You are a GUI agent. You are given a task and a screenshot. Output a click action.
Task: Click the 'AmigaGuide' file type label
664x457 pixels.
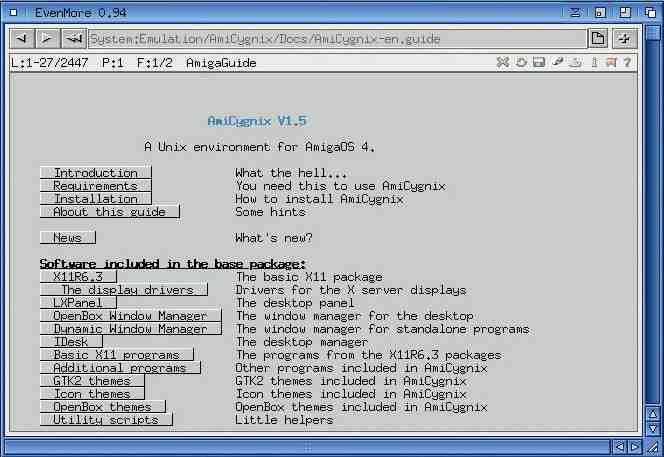(x=221, y=63)
